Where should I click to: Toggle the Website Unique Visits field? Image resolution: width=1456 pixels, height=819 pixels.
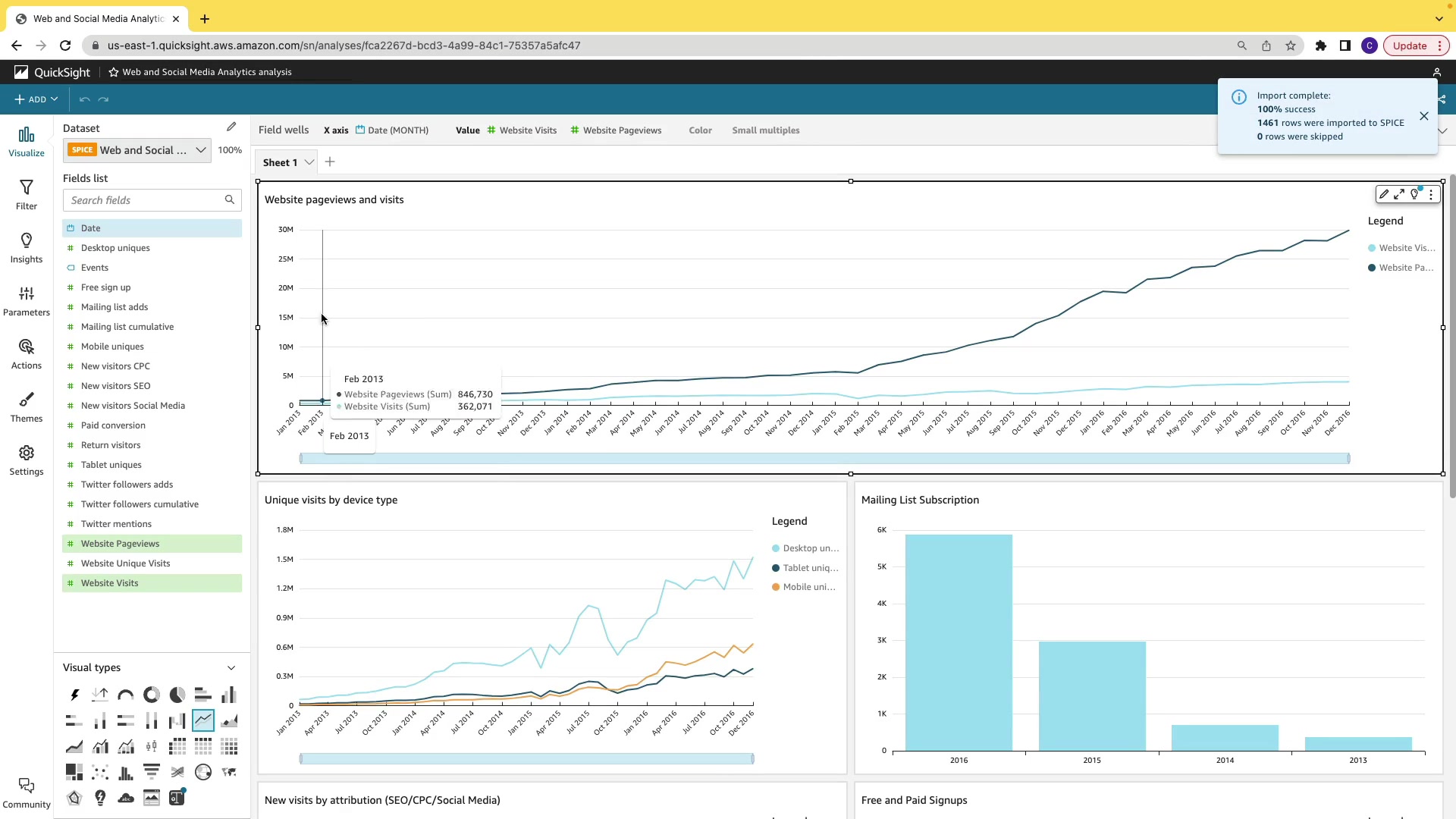coord(126,563)
